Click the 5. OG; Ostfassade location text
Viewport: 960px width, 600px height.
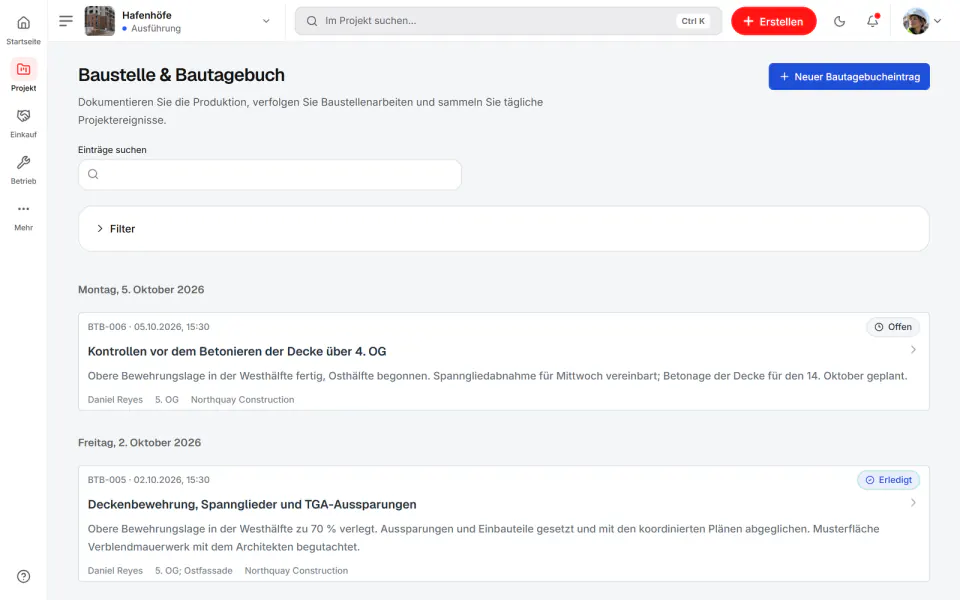click(193, 571)
